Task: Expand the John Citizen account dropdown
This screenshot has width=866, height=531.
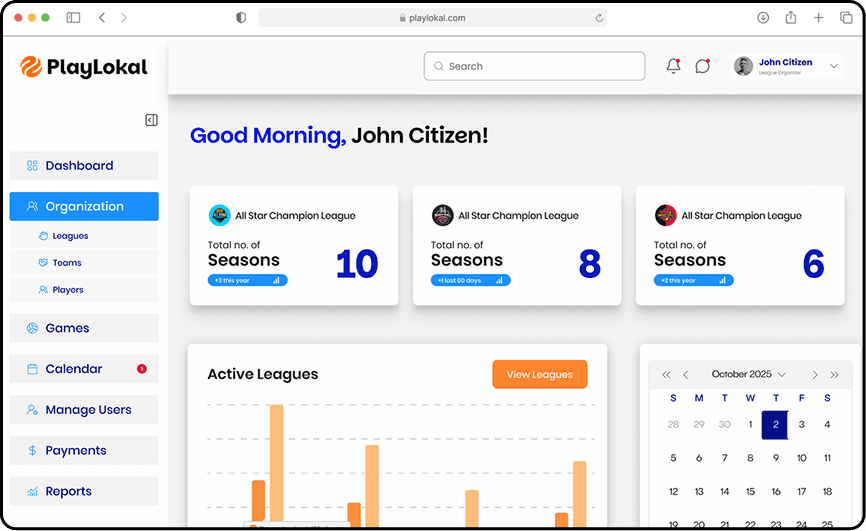Action: 834,66
